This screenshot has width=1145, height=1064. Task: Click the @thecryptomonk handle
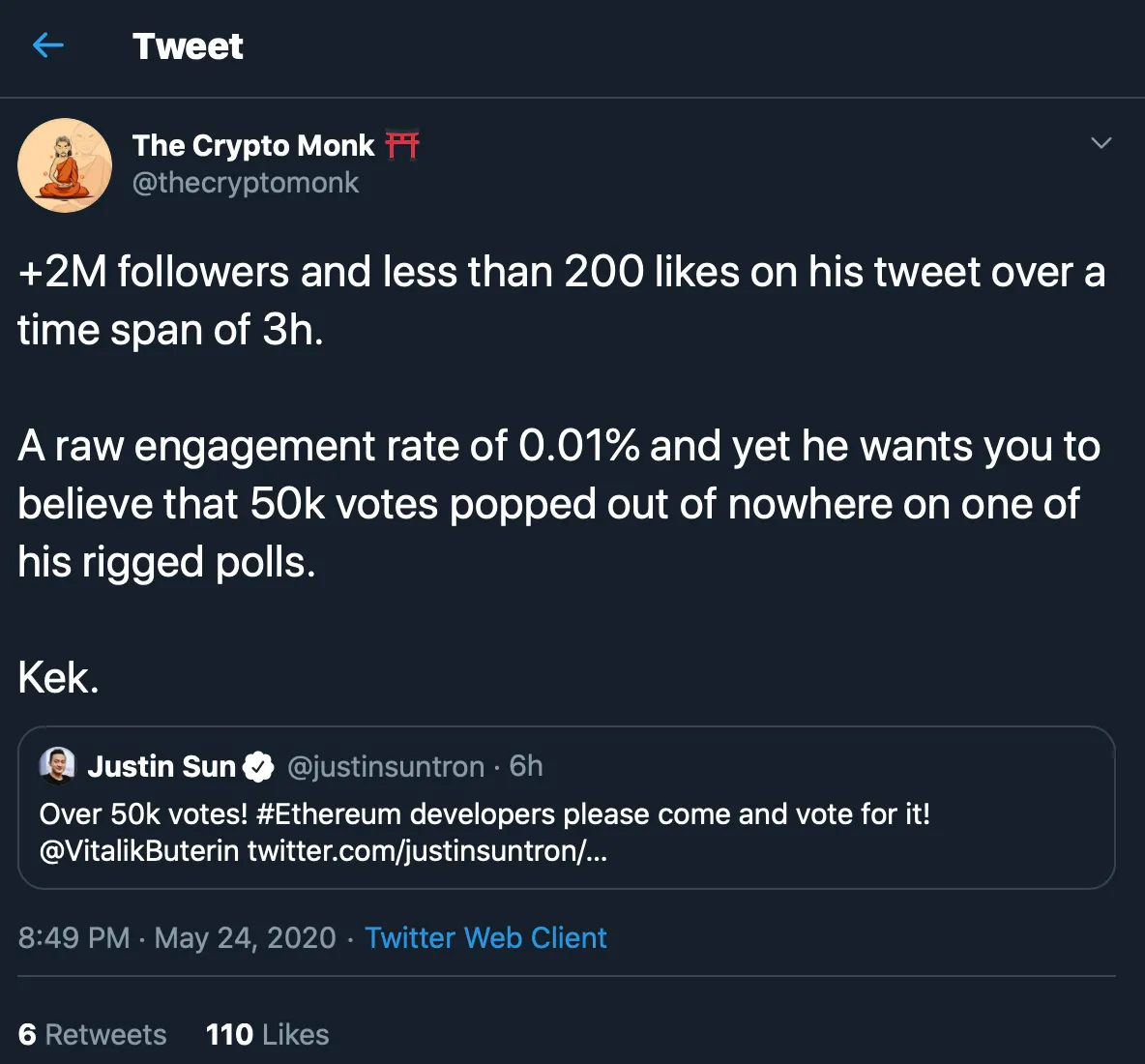[x=246, y=183]
